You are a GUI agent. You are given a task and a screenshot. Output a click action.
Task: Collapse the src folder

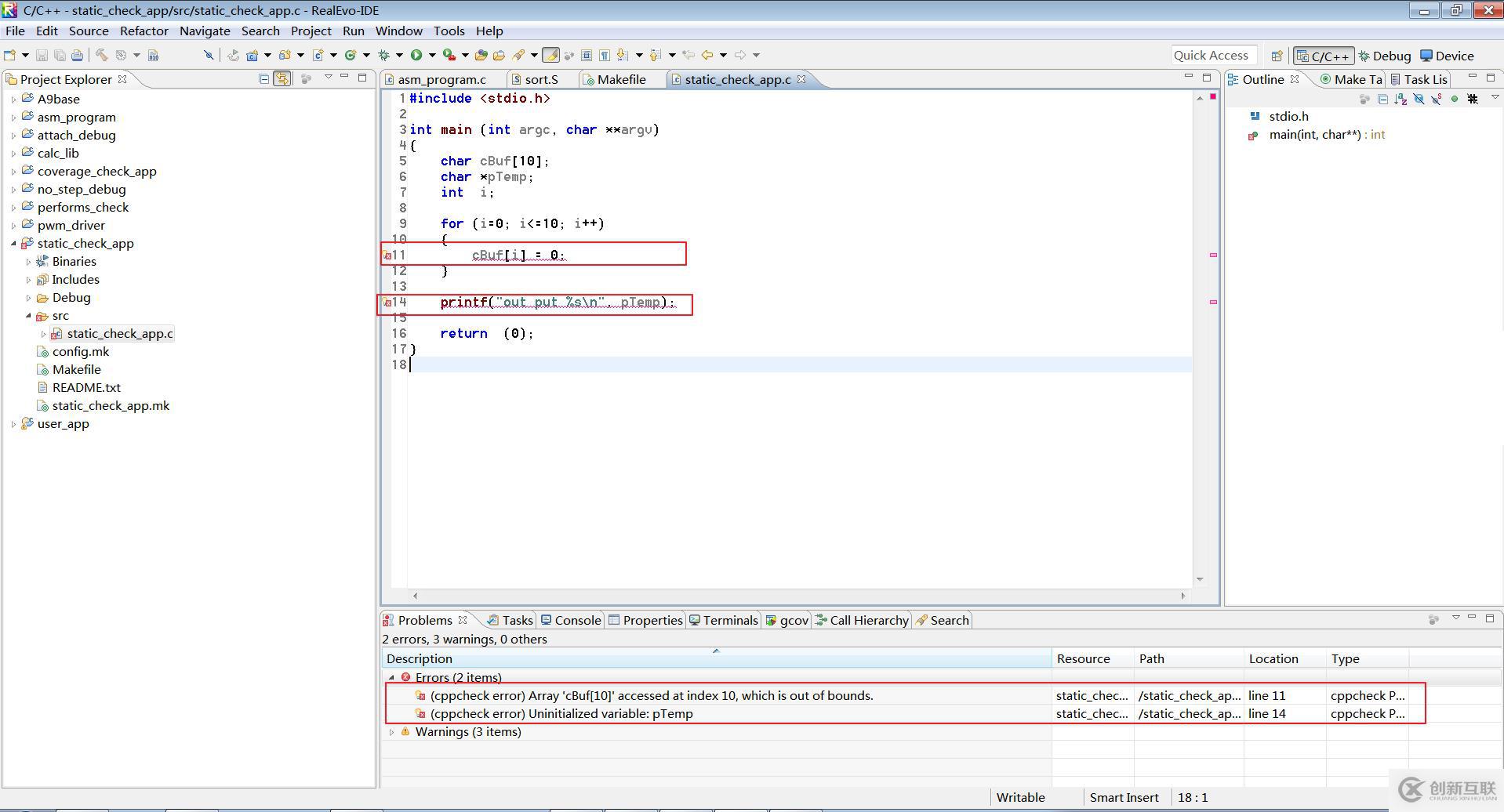28,316
